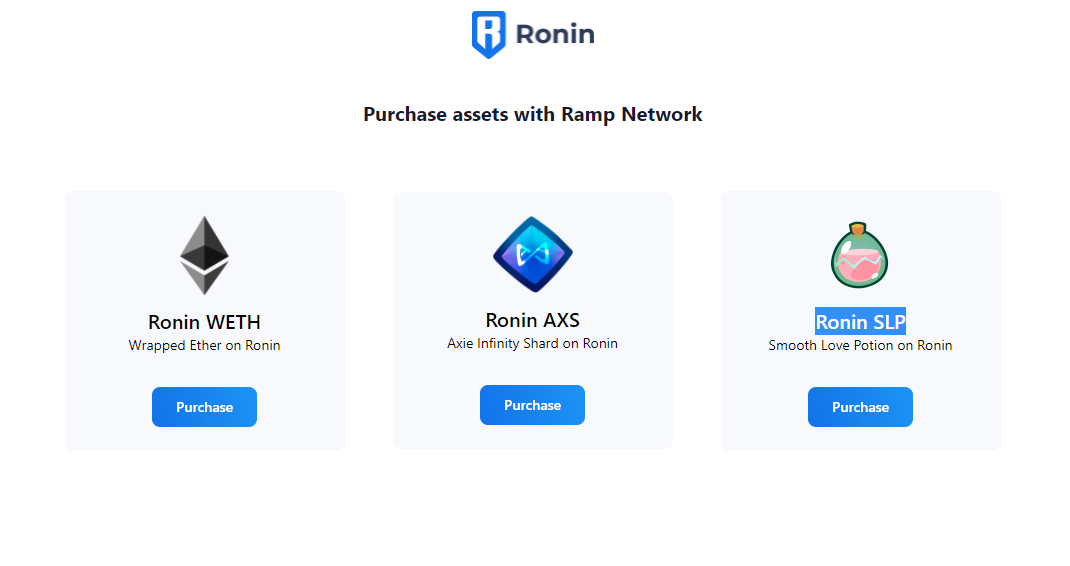Click the 'Ronin WETH' title text
The height and width of the screenshot is (566, 1070).
[x=204, y=322]
